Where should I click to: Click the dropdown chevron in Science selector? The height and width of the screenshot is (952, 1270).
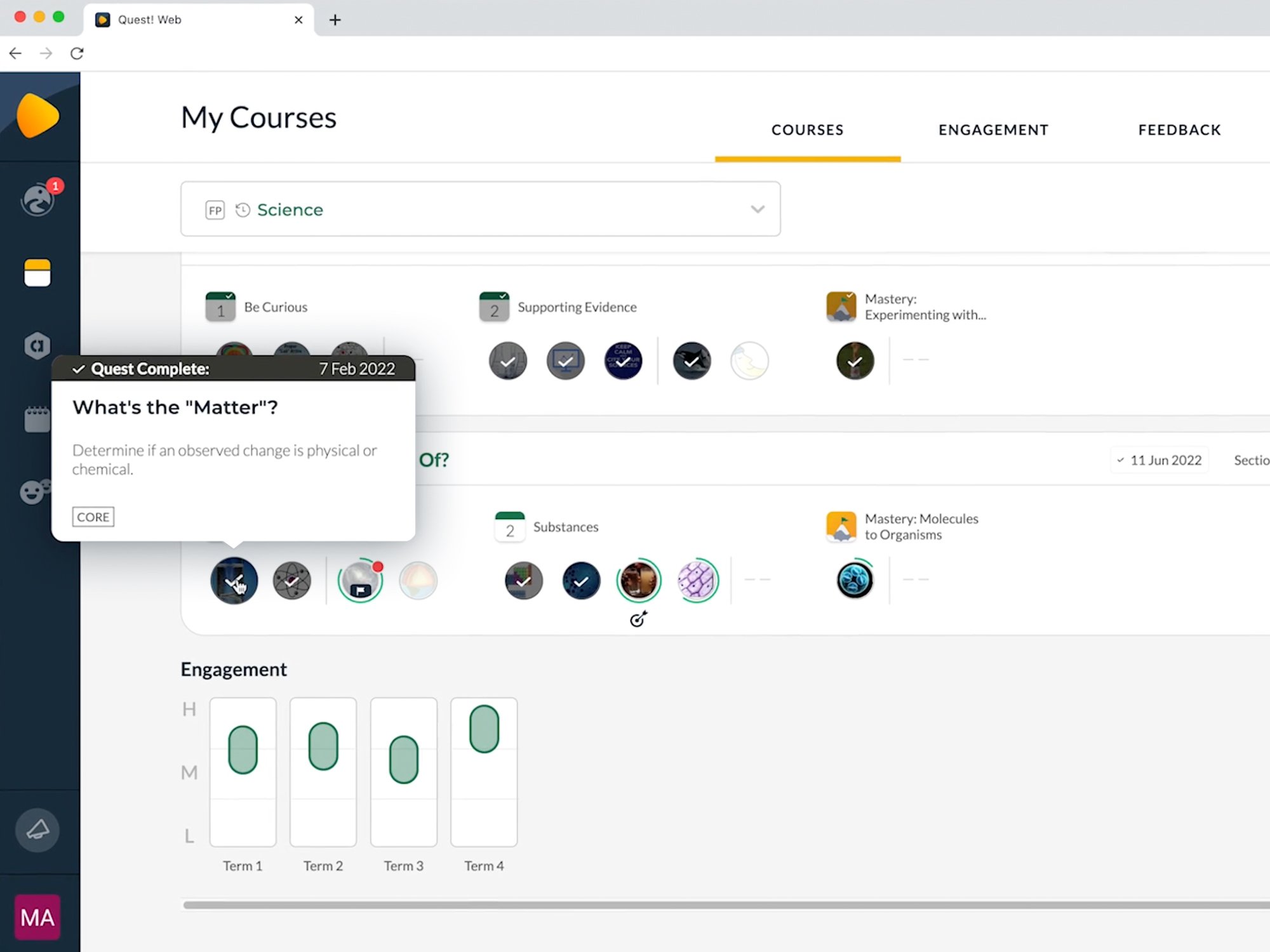pyautogui.click(x=757, y=209)
